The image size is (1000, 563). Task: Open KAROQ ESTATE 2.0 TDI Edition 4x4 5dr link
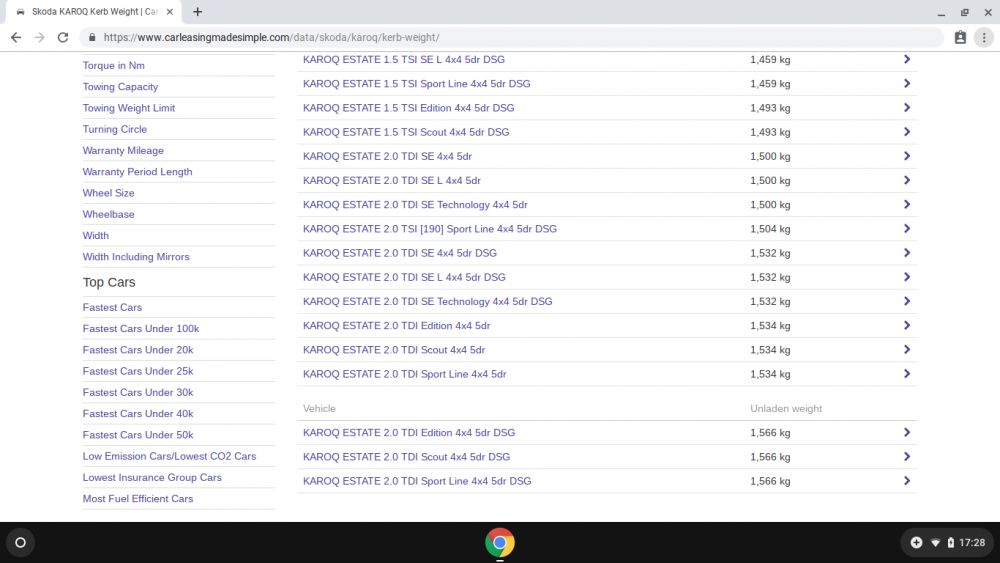(x=397, y=326)
